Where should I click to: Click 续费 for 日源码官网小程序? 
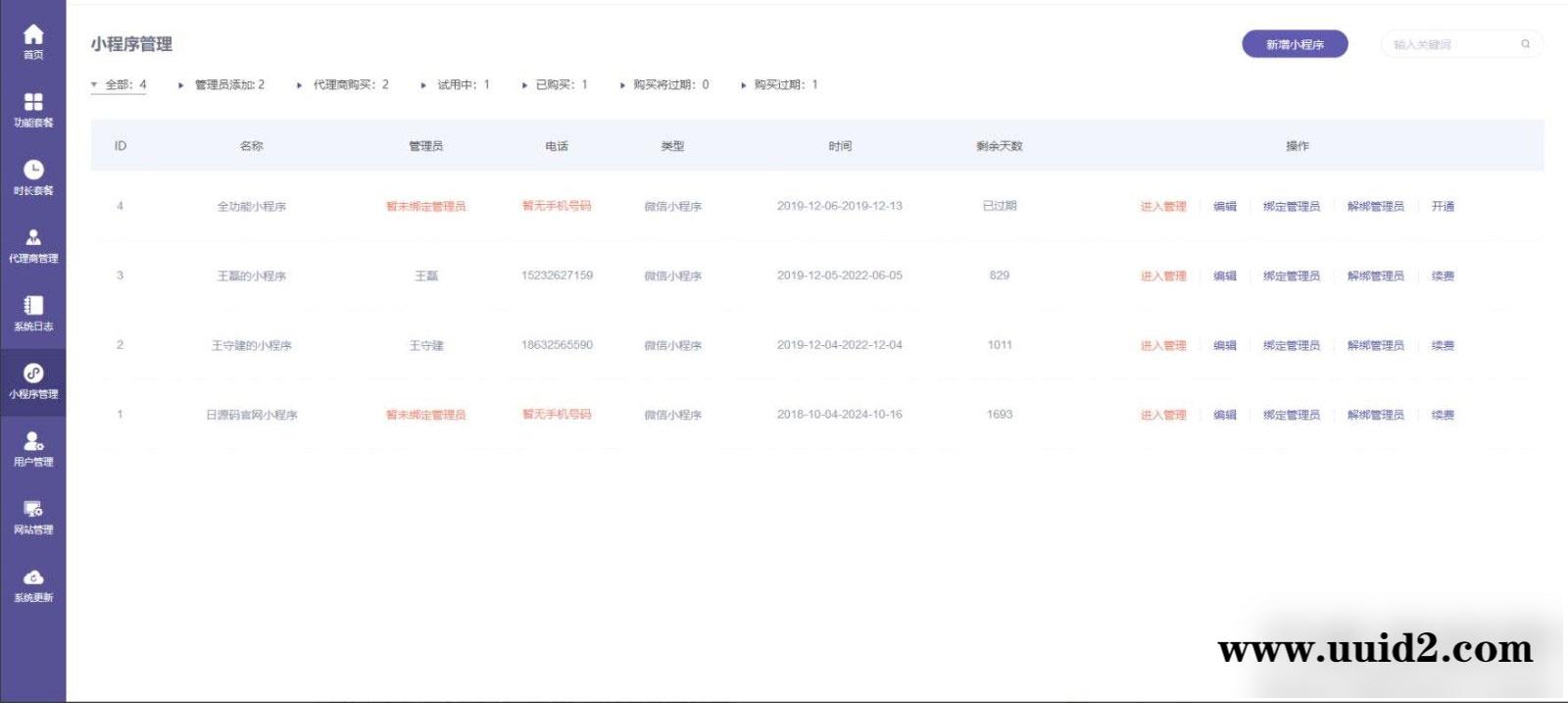pyautogui.click(x=1443, y=416)
